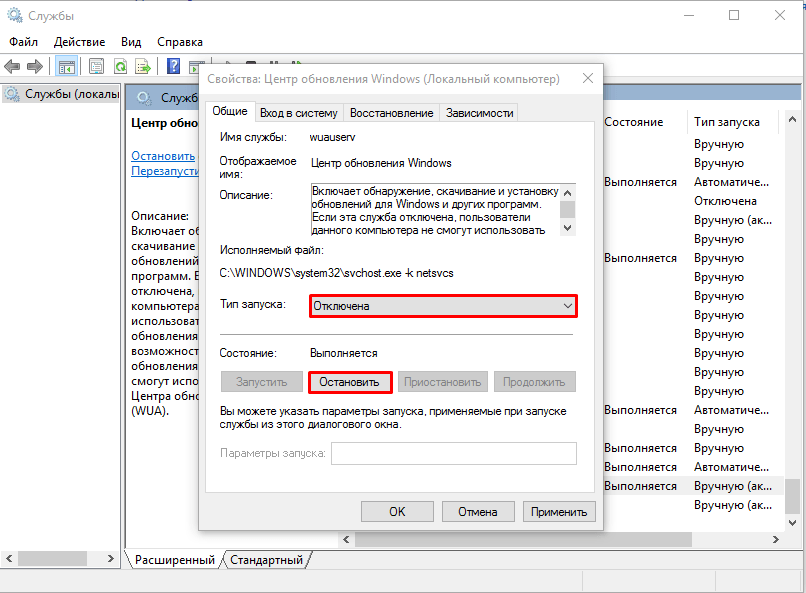The height and width of the screenshot is (593, 806).
Task: Click the console tree scroll-left arrow
Action: pyautogui.click(x=9, y=558)
